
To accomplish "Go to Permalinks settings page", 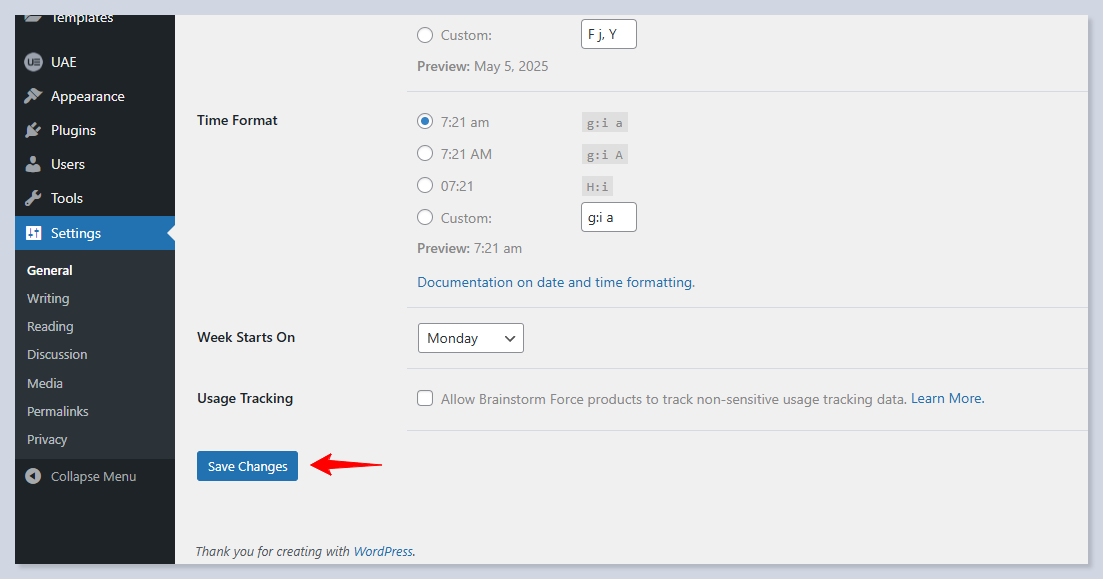I will coord(57,411).
